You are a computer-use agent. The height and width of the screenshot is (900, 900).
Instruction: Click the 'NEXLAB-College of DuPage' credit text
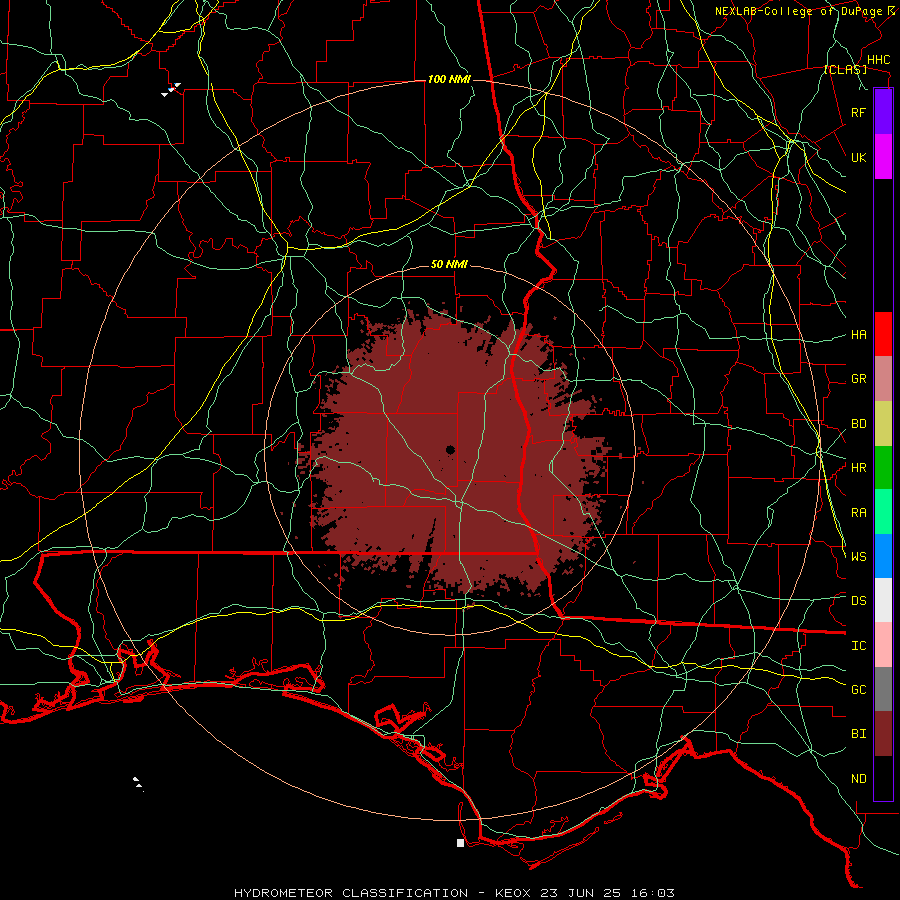(798, 11)
